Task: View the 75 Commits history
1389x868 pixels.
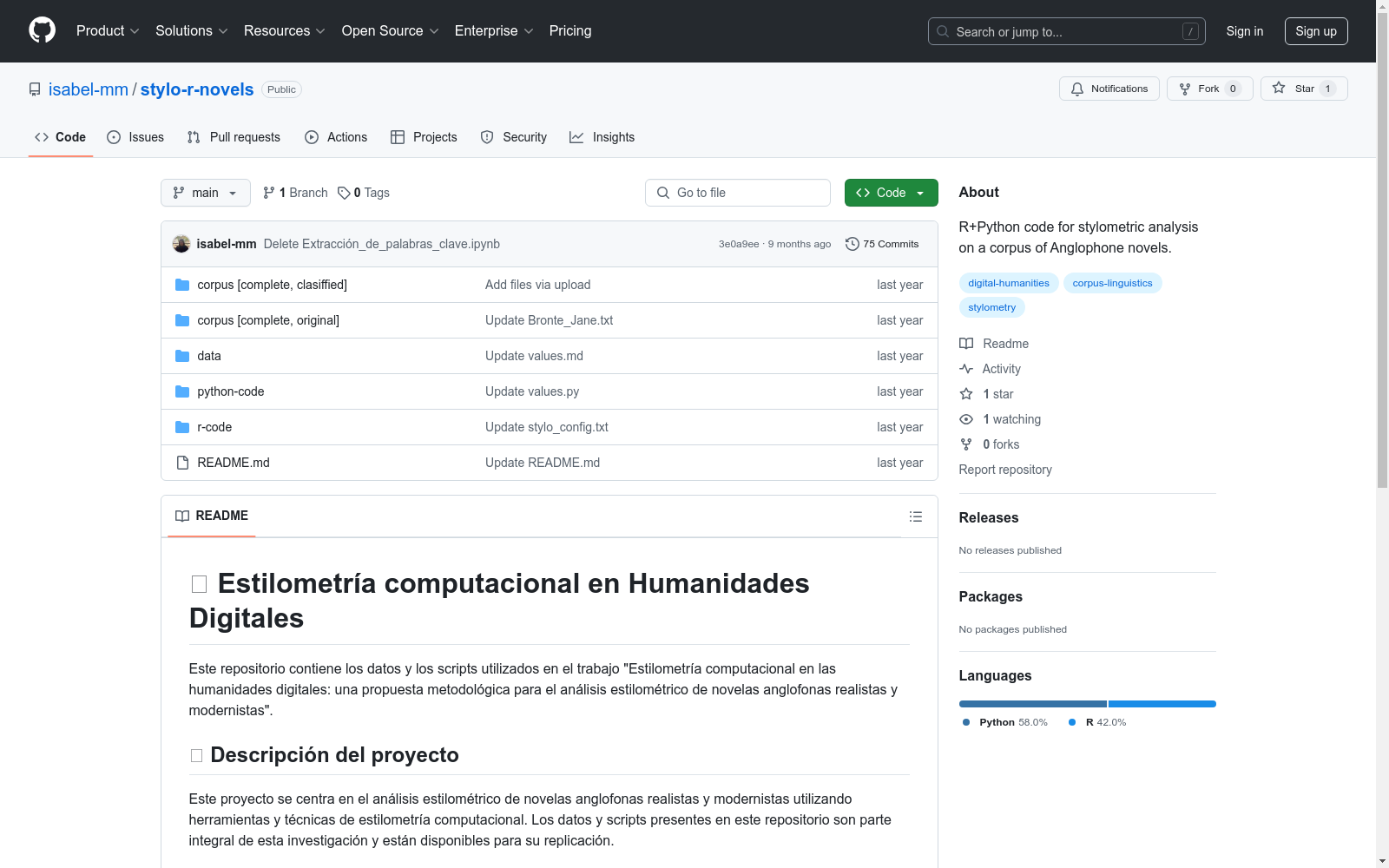Action: (x=882, y=244)
